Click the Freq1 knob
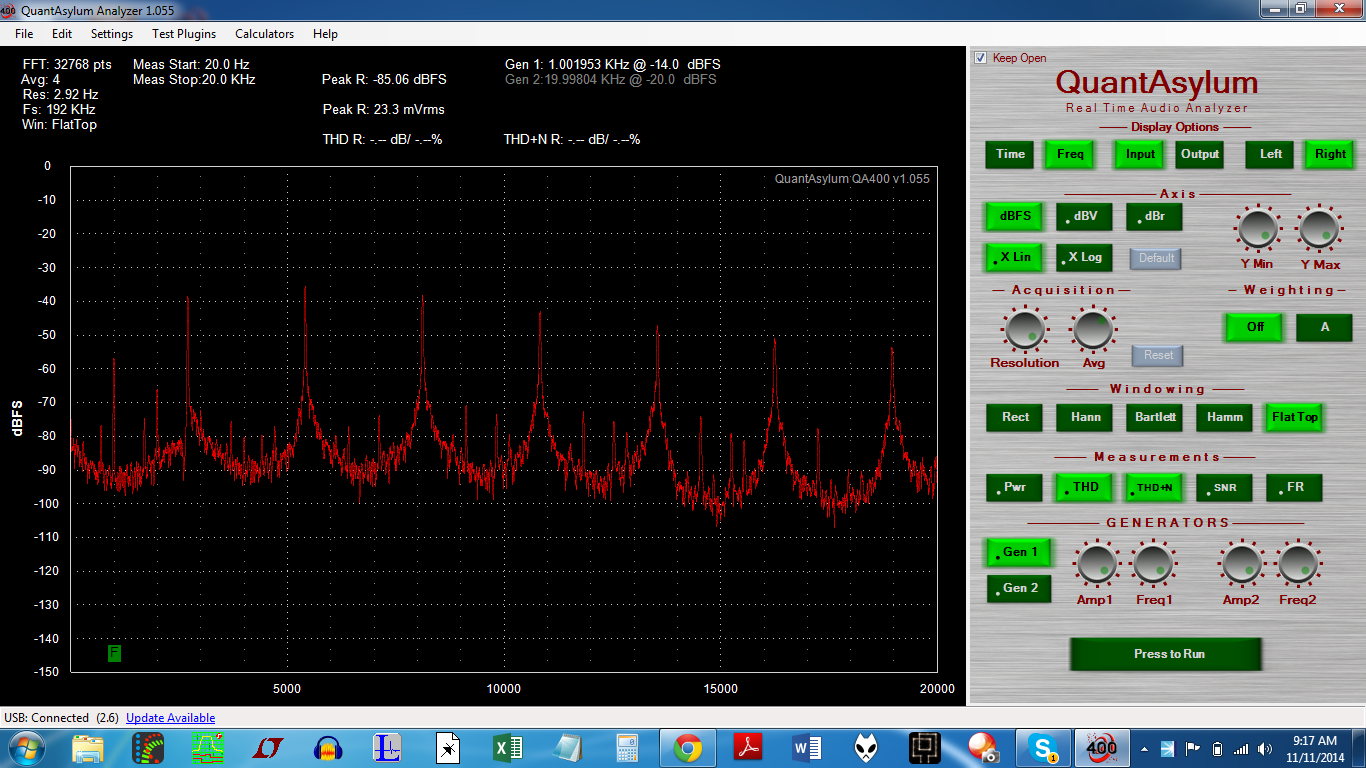The height and width of the screenshot is (768, 1366). 1153,565
